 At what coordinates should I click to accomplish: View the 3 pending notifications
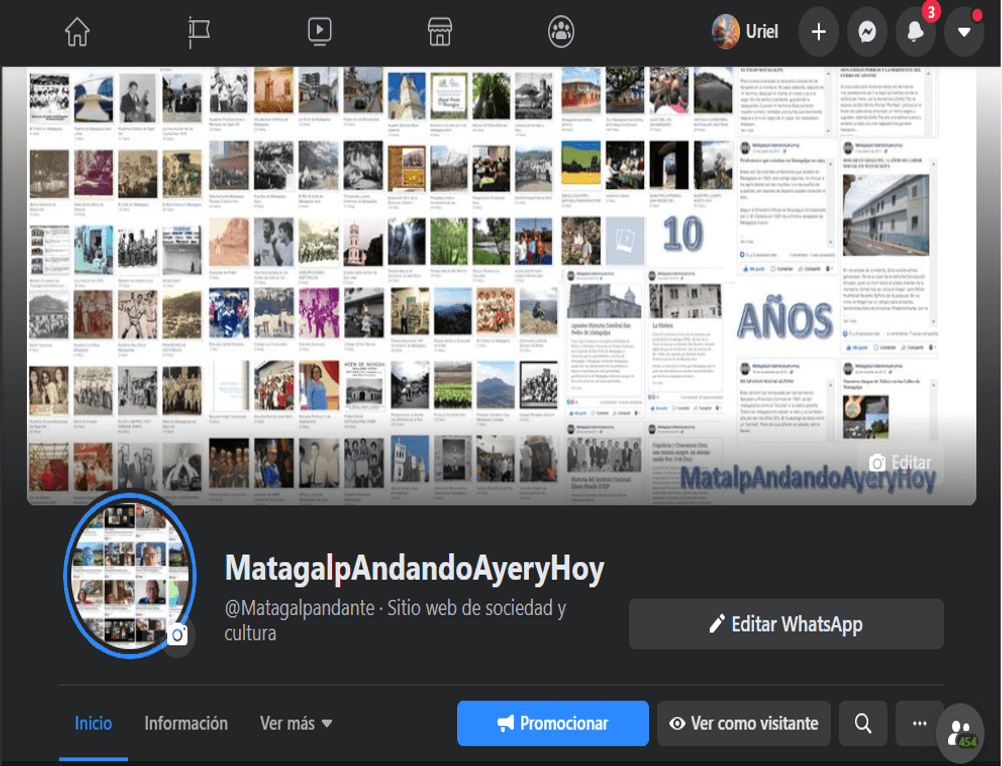[915, 31]
